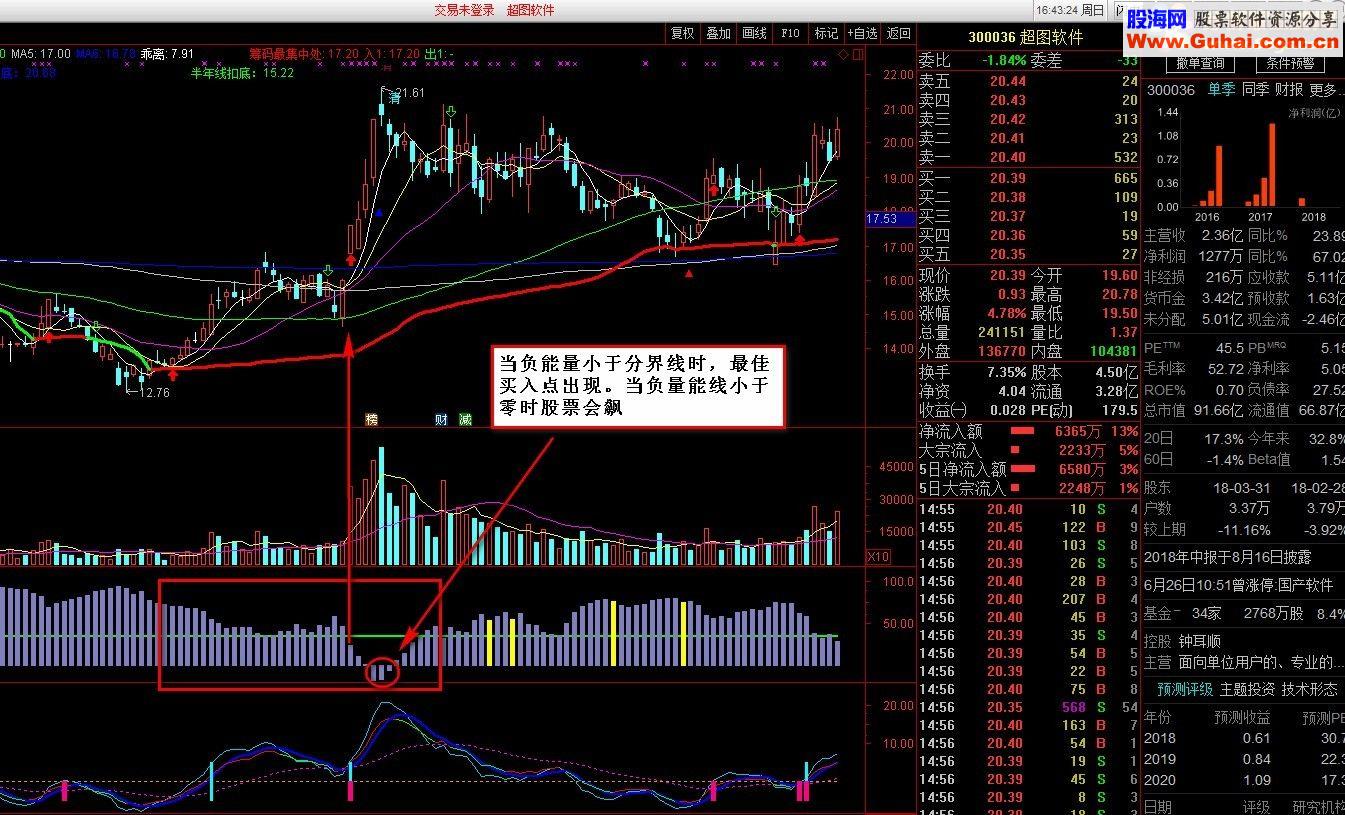Click the 返回 back button
This screenshot has width=1345, height=815.
(x=899, y=33)
